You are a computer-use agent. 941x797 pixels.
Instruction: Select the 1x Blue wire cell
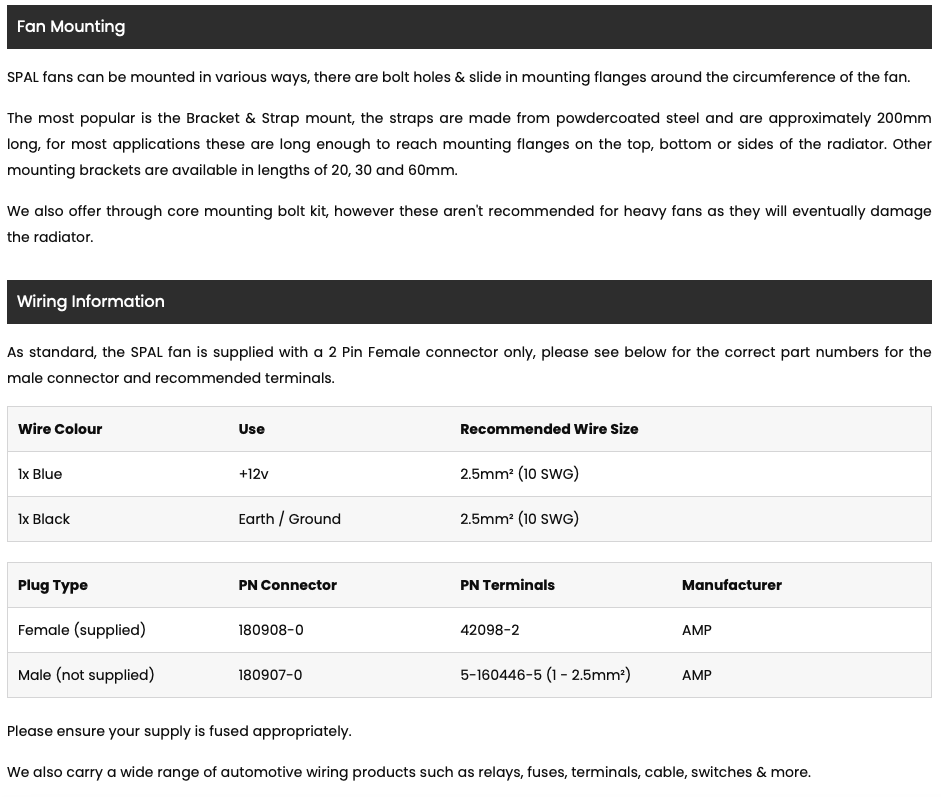click(40, 474)
